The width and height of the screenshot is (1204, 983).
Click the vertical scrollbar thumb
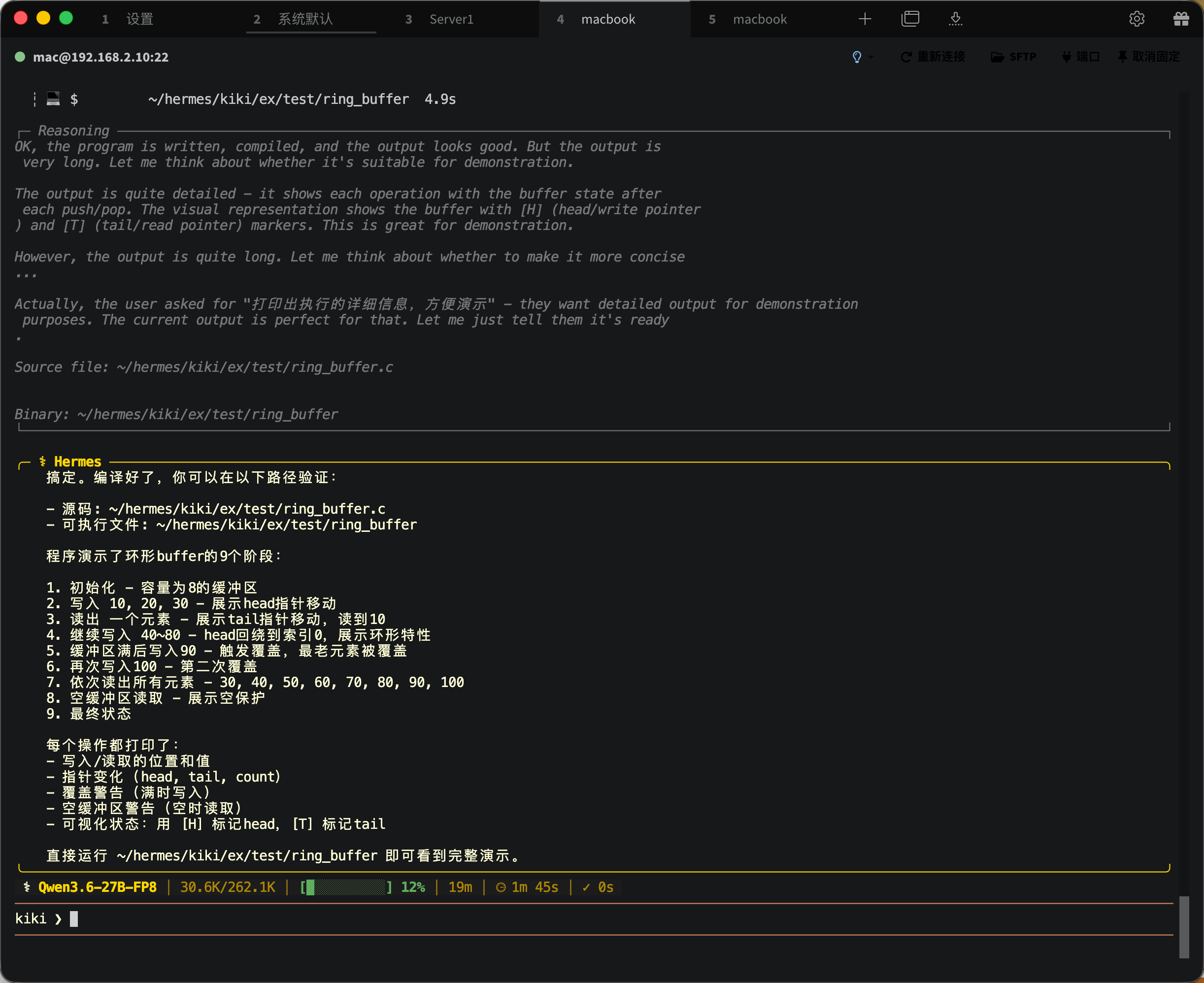click(1184, 926)
